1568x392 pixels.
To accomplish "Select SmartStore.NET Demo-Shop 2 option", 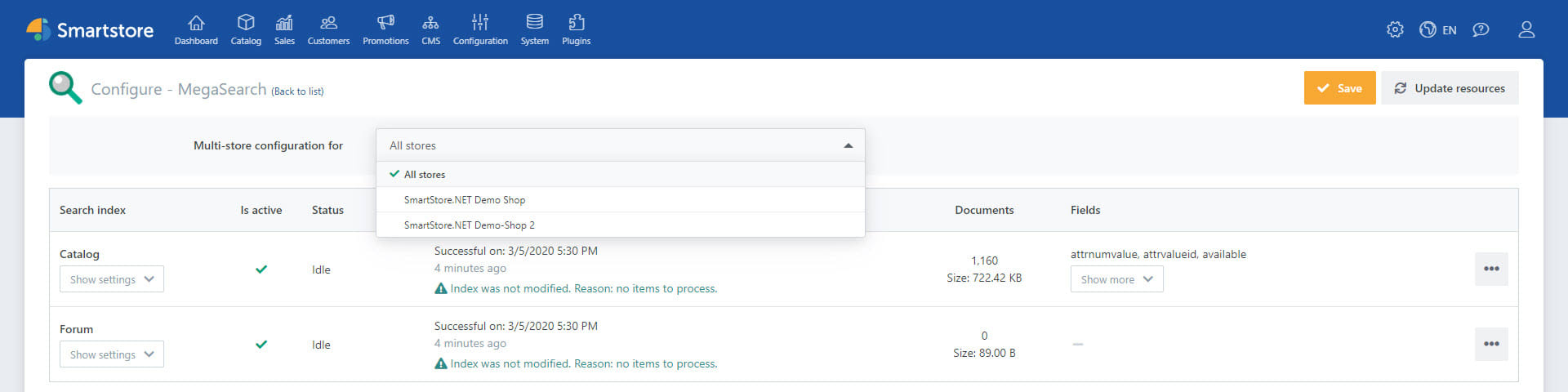I will click(x=470, y=225).
